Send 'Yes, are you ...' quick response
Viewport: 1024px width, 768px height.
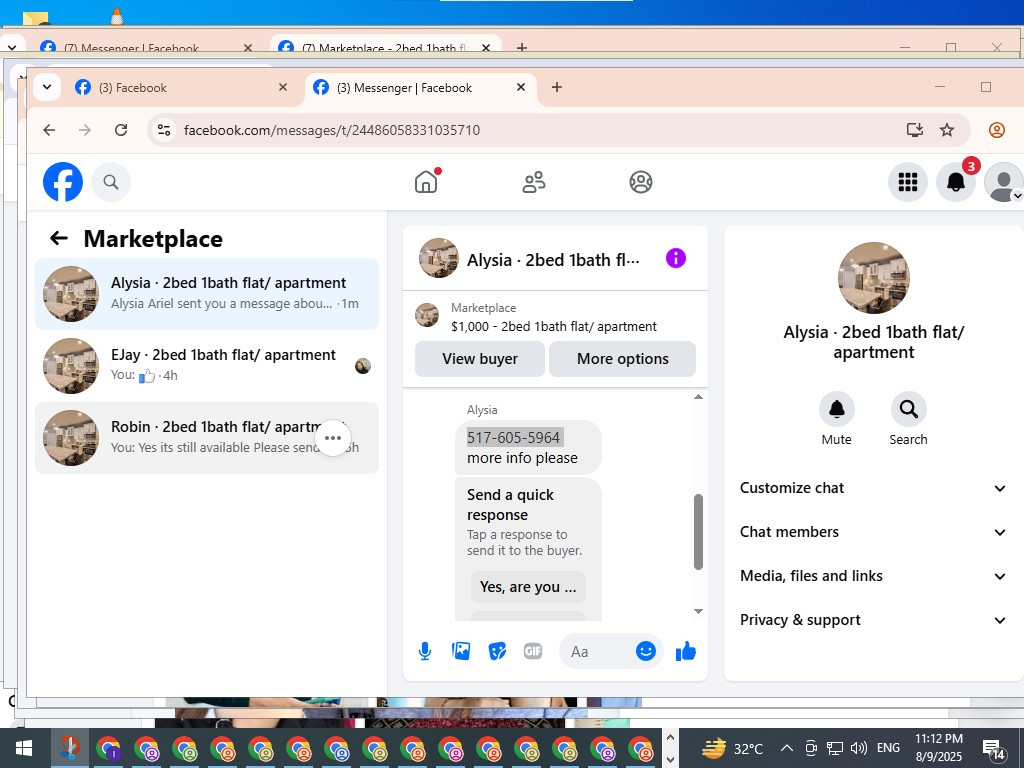[x=528, y=587]
